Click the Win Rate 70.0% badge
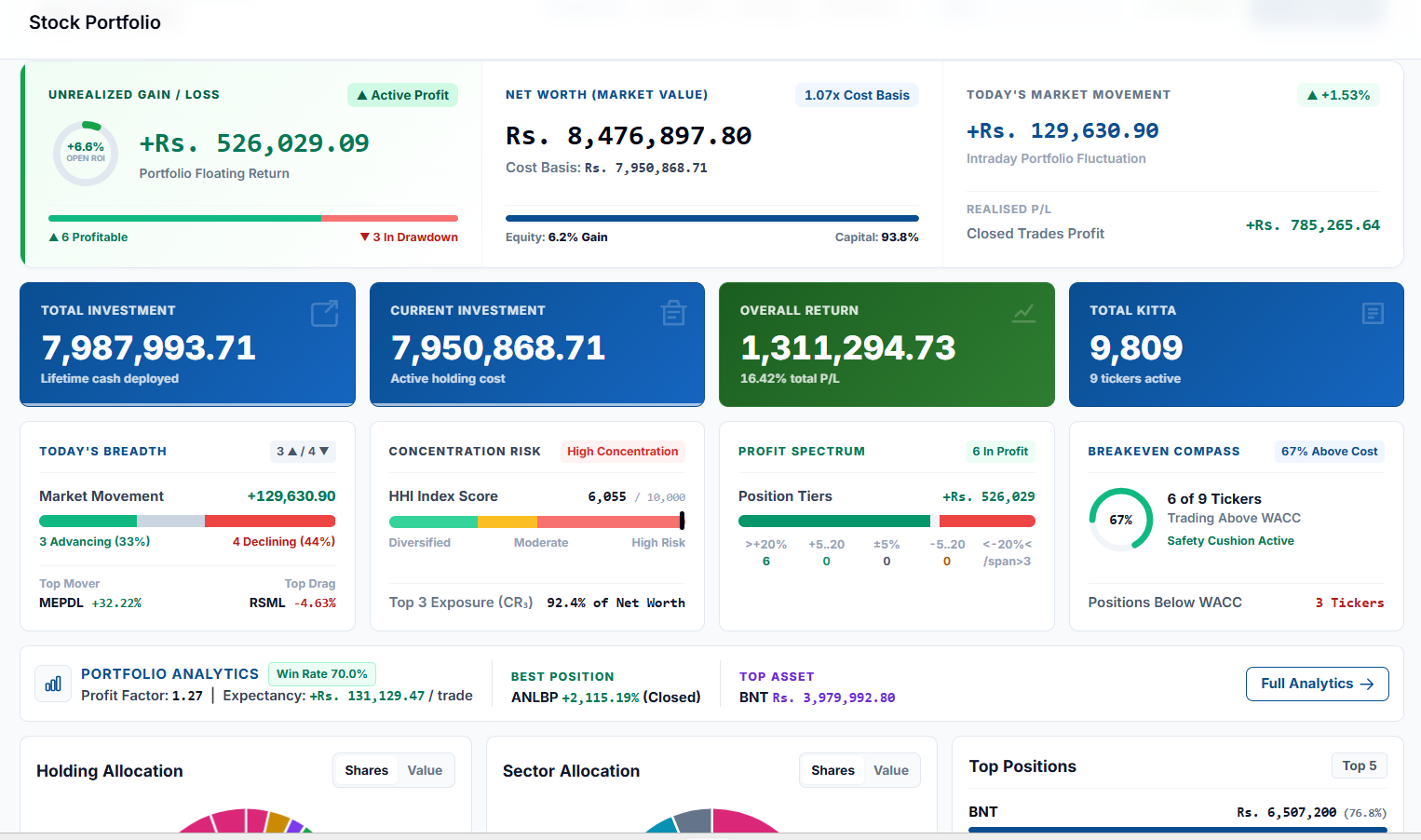 click(x=322, y=674)
